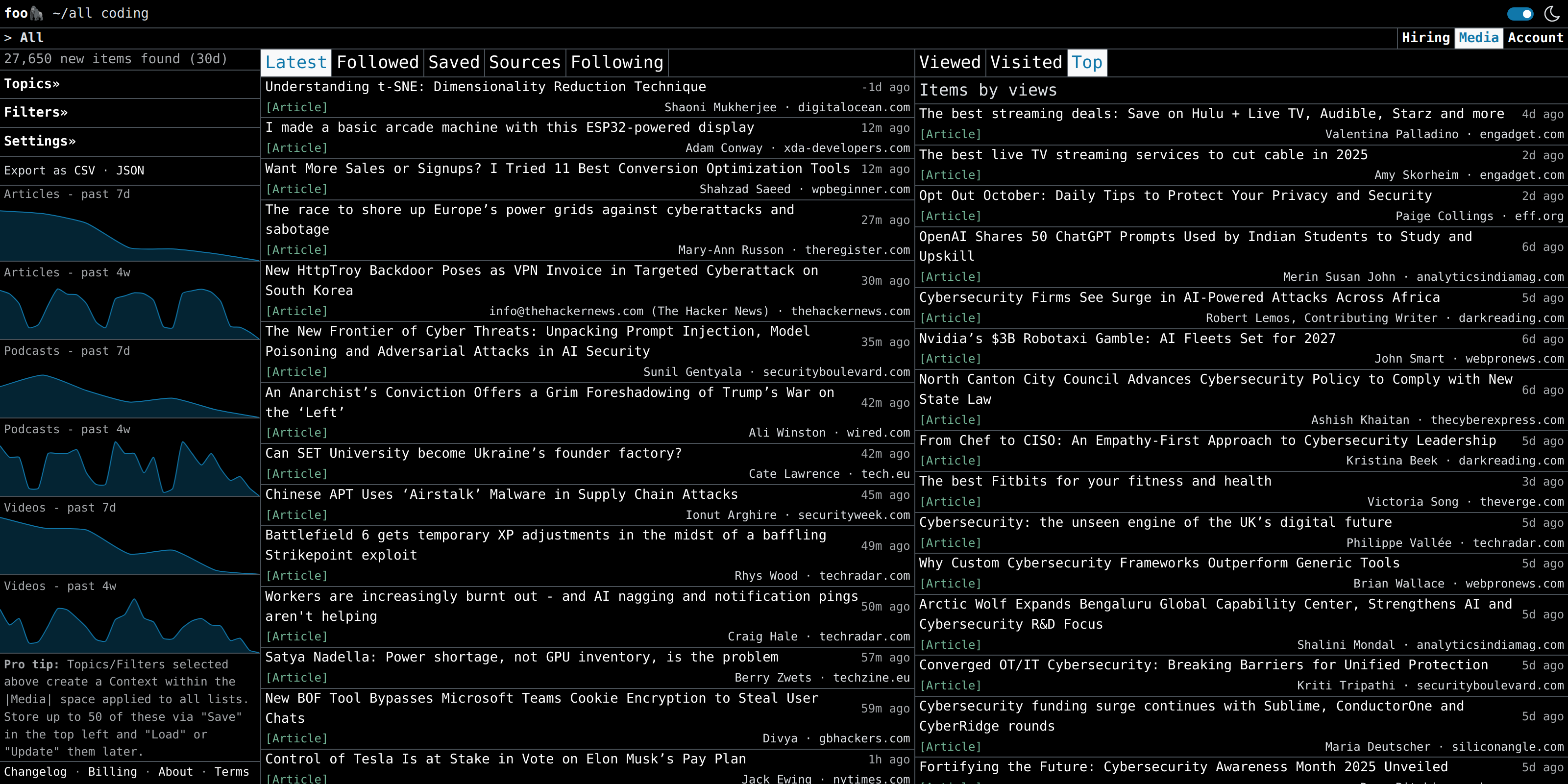
Task: Click the gorilla logo icon
Action: [37, 13]
